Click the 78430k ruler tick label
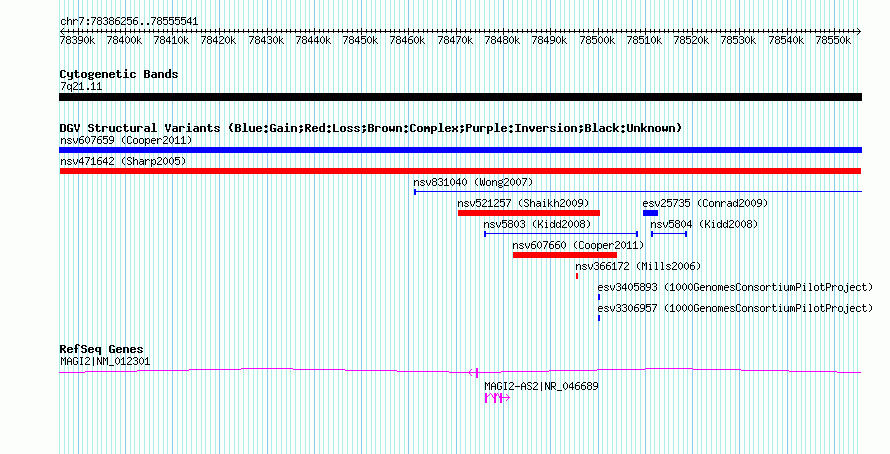Screen dimensions: 890x454 coord(266,40)
